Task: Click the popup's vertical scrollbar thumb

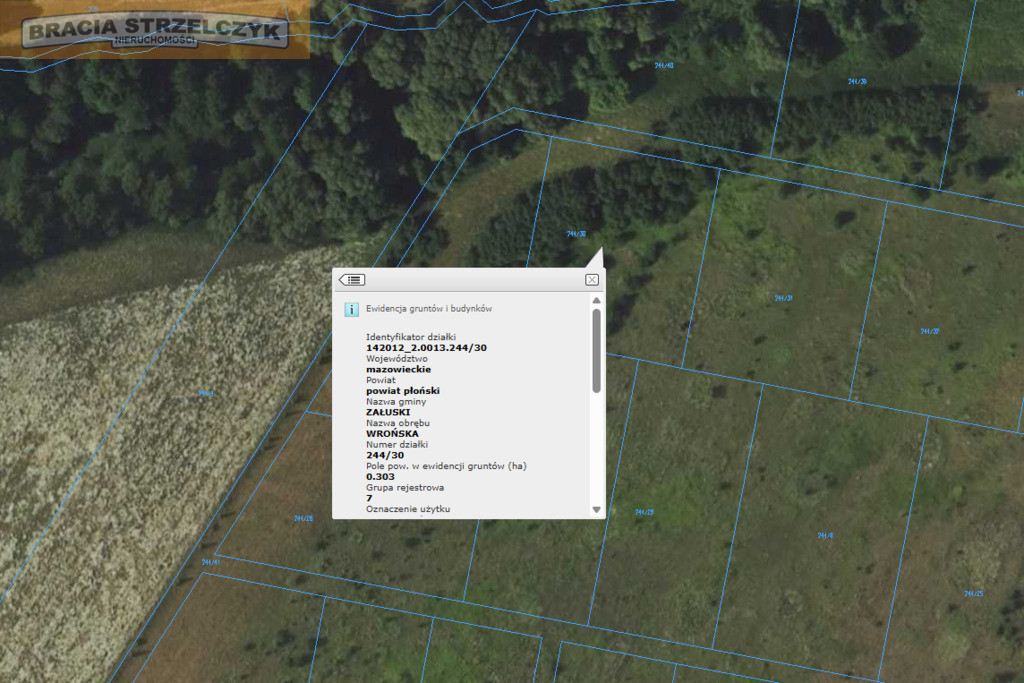Action: pyautogui.click(x=596, y=351)
